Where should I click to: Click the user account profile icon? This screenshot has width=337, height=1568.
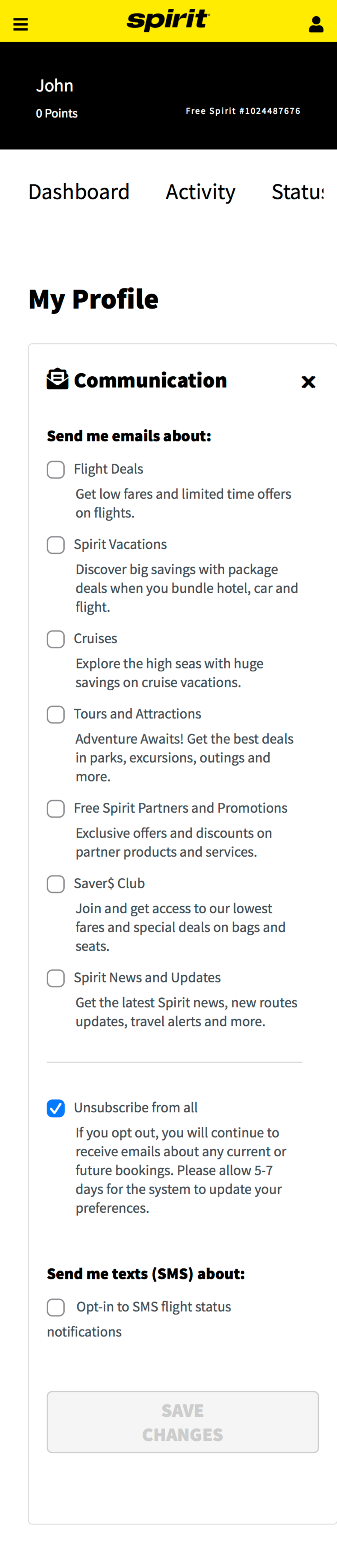[x=316, y=24]
